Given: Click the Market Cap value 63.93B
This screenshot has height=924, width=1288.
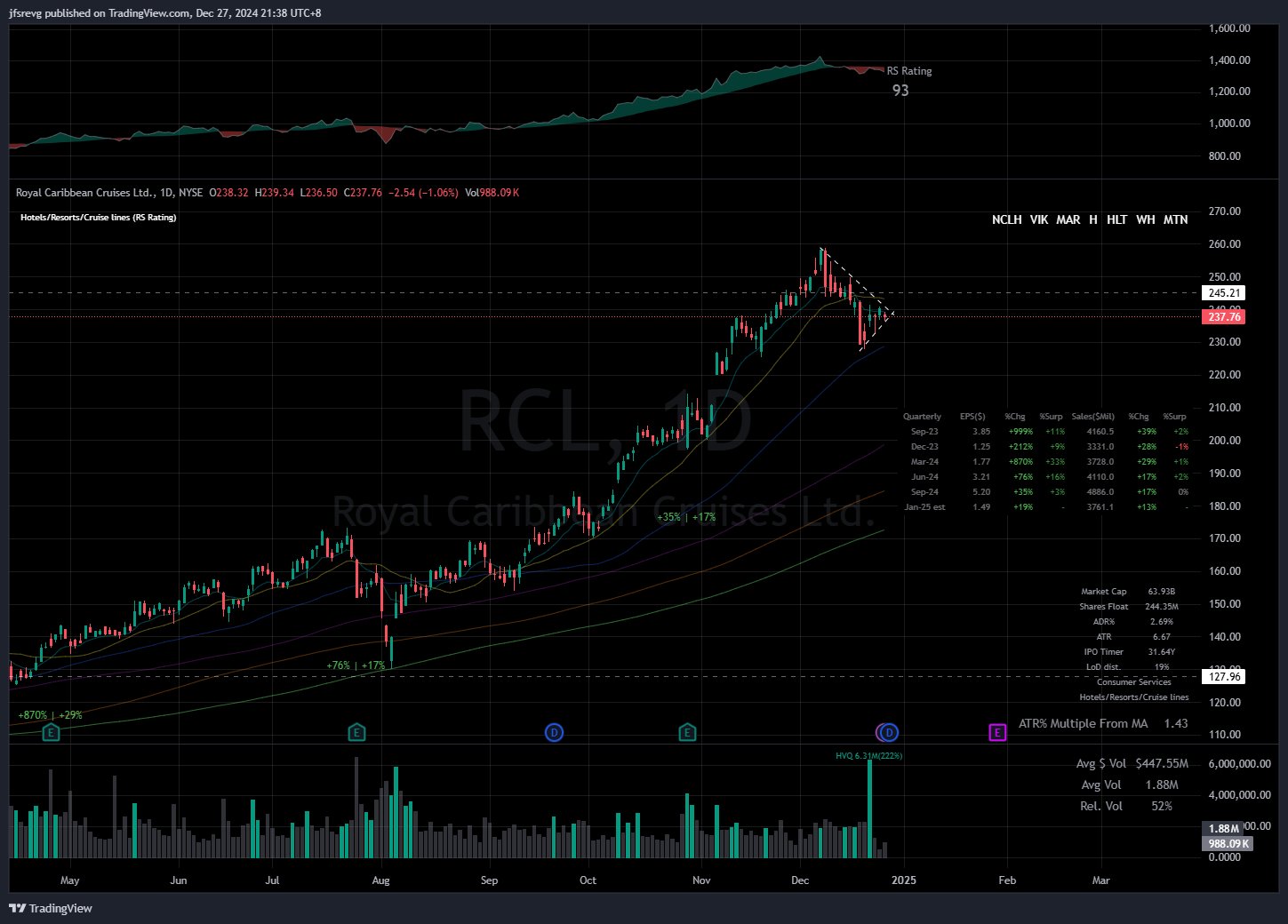Looking at the screenshot, I should point(1162,592).
